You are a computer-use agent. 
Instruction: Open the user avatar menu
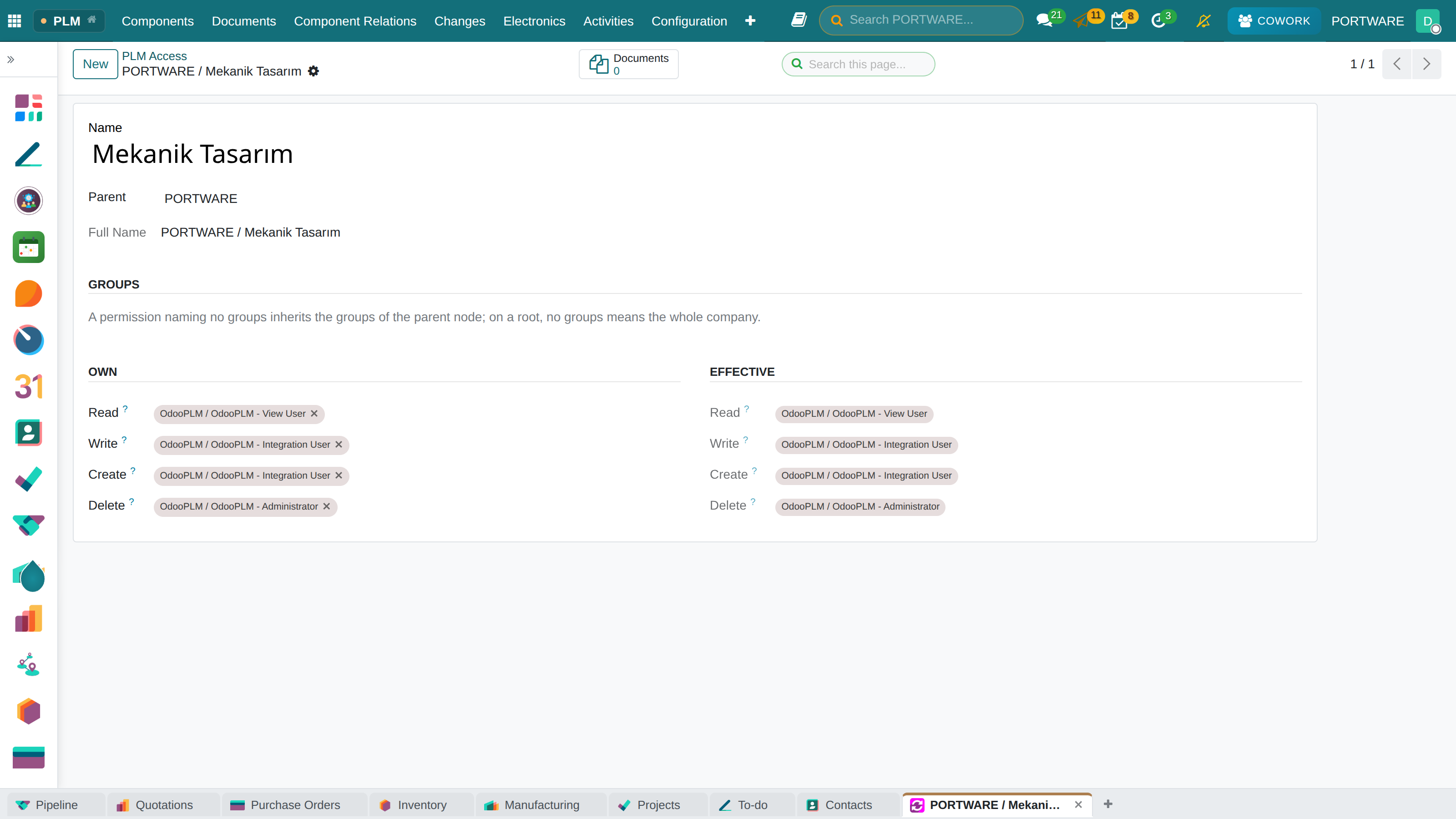[1428, 21]
